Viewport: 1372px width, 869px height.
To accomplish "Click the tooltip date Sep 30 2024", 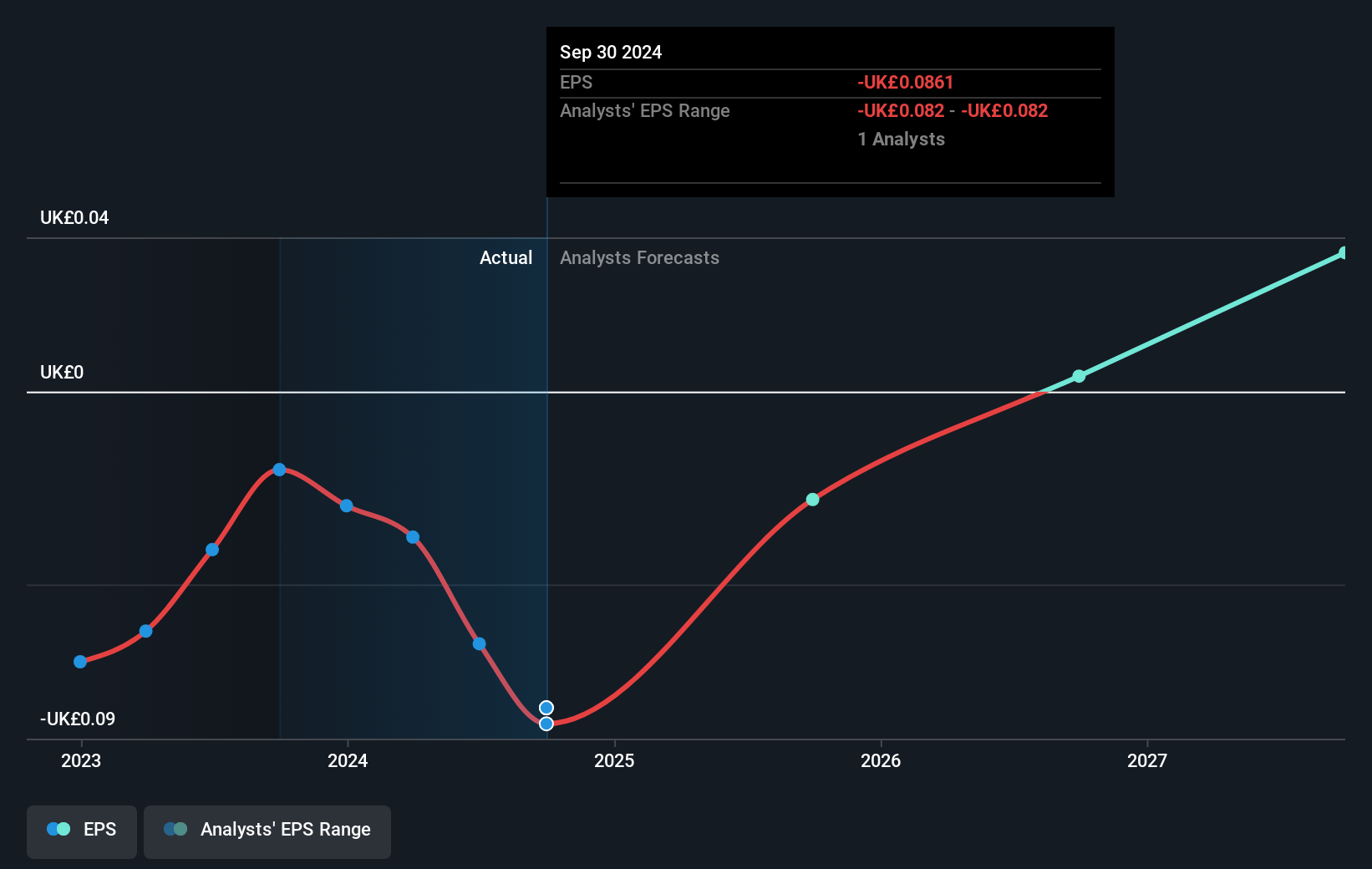I will point(611,52).
